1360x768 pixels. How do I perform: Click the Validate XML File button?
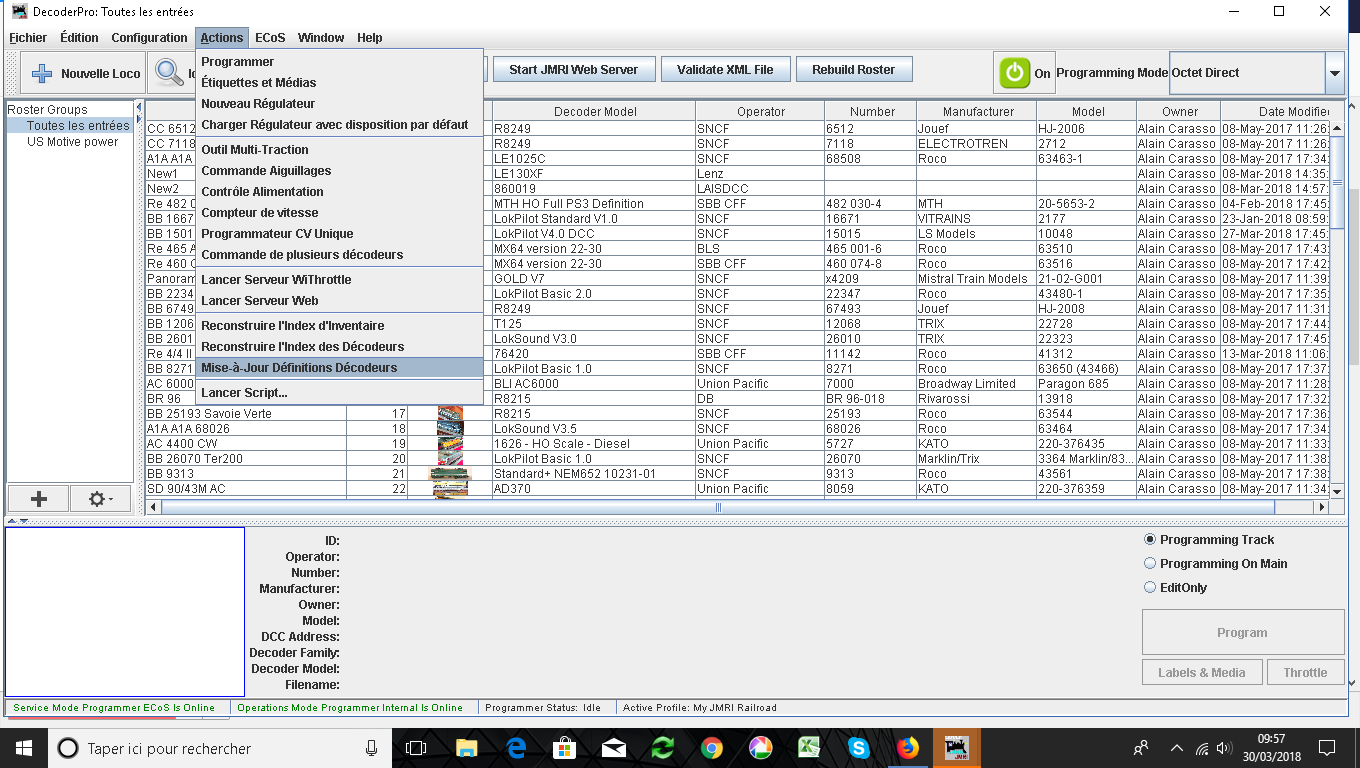[725, 70]
